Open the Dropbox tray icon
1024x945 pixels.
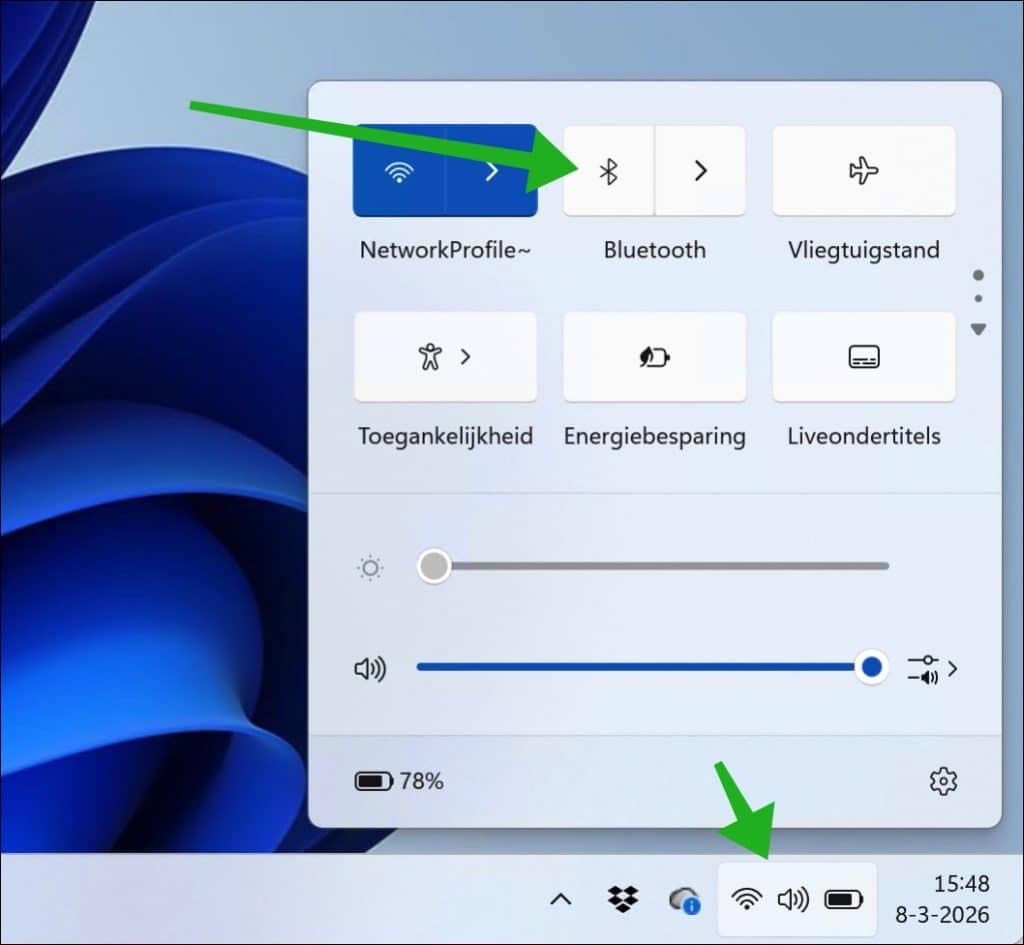point(621,899)
